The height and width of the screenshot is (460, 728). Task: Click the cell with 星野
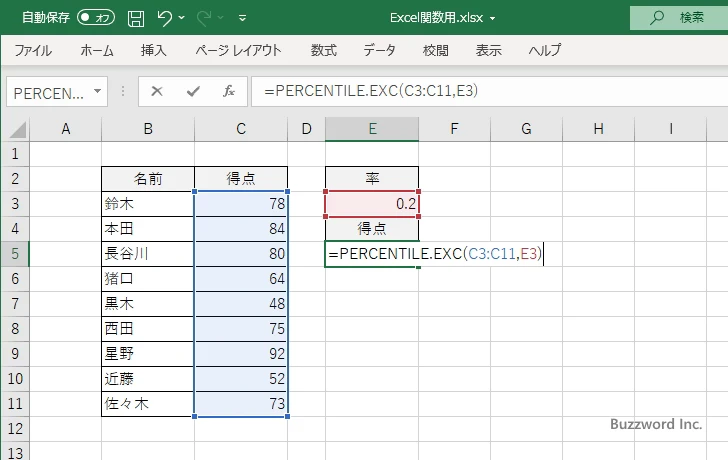click(x=148, y=354)
